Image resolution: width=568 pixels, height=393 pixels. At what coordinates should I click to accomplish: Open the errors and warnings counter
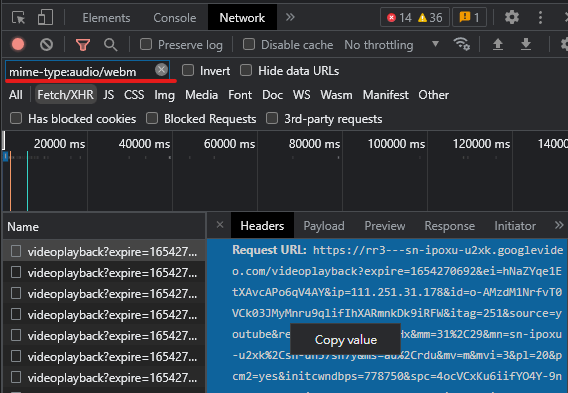(x=414, y=17)
